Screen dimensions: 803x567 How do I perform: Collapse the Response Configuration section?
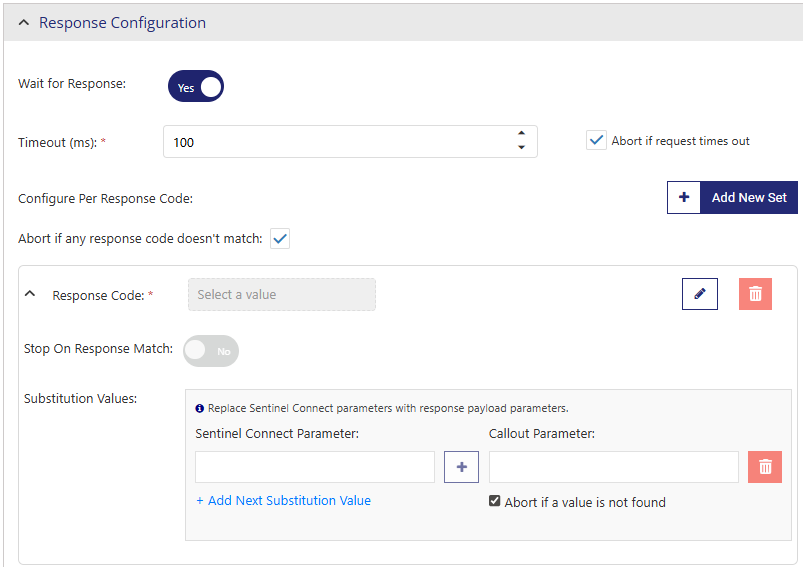click(24, 23)
